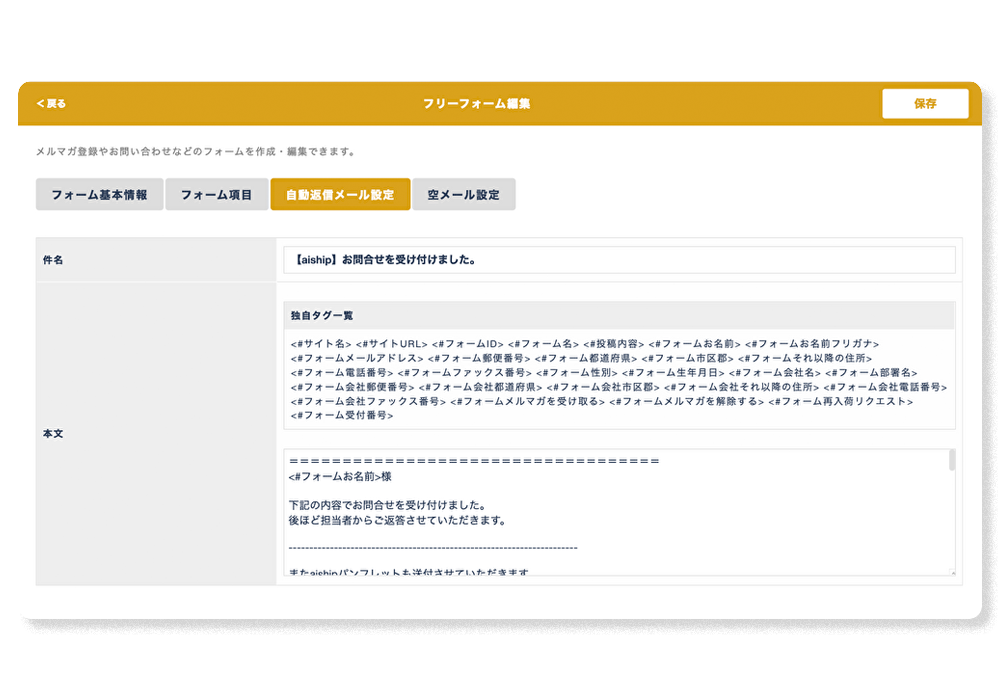The width and height of the screenshot is (1000, 700).
Task: Click the 件名 subject input field
Action: point(619,260)
